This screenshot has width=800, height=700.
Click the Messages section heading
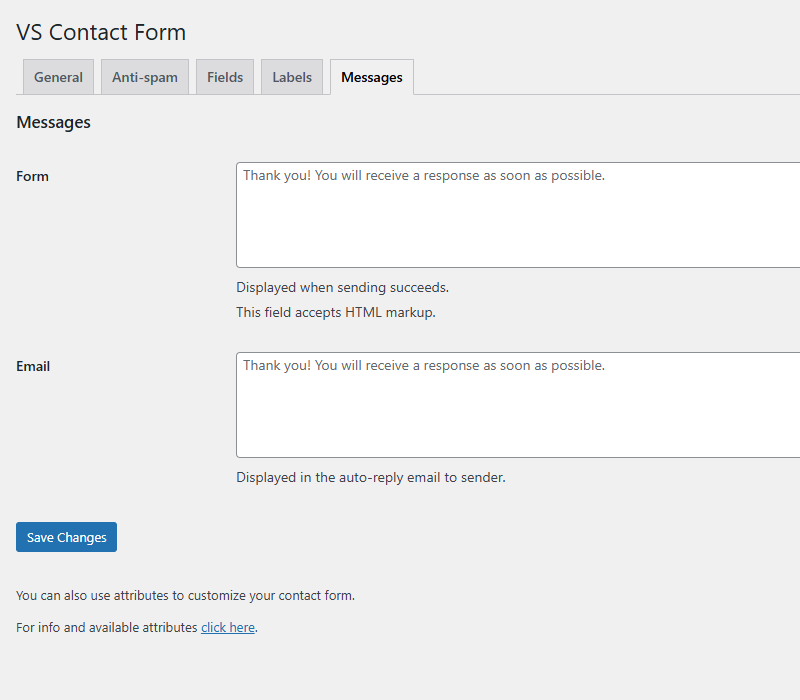(53, 121)
